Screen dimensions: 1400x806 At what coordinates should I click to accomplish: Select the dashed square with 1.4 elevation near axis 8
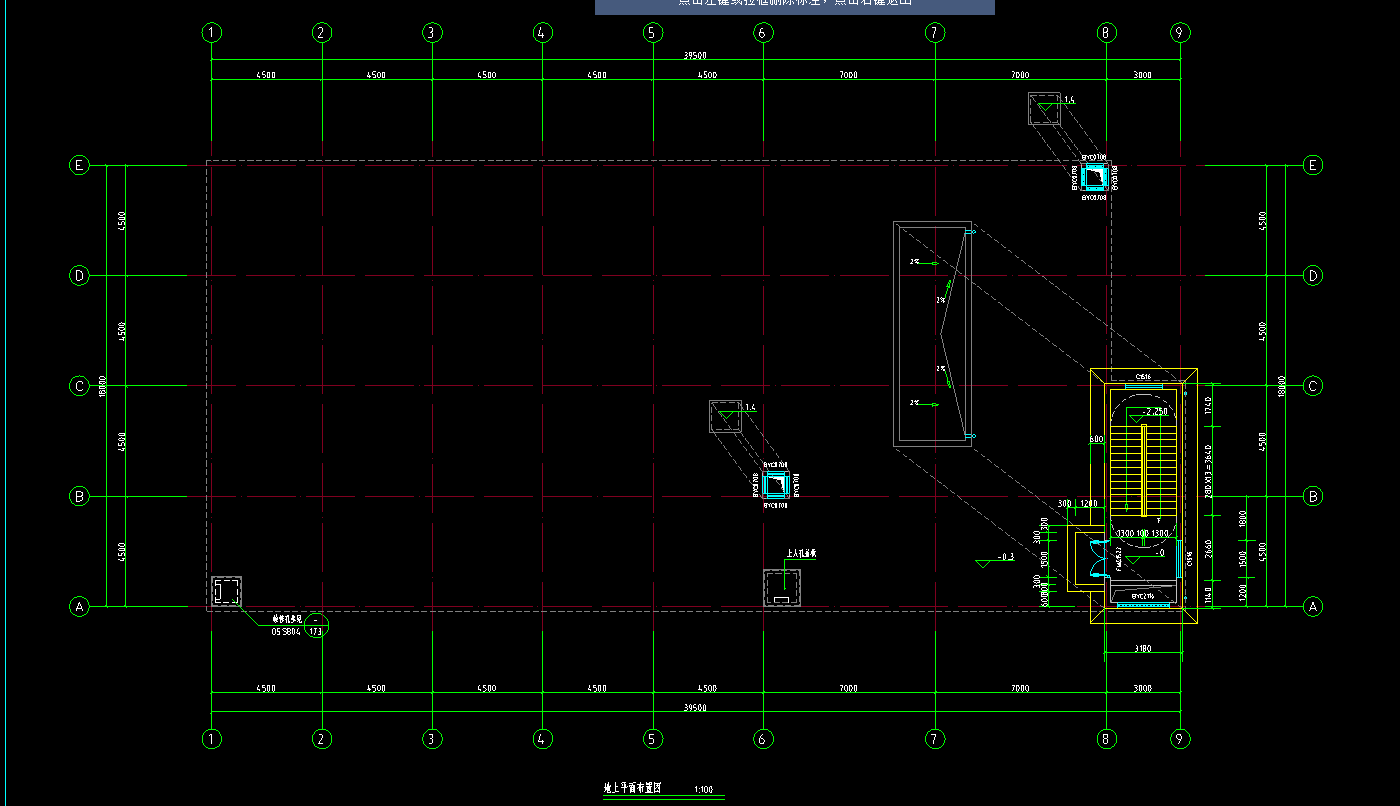pyautogui.click(x=1046, y=108)
